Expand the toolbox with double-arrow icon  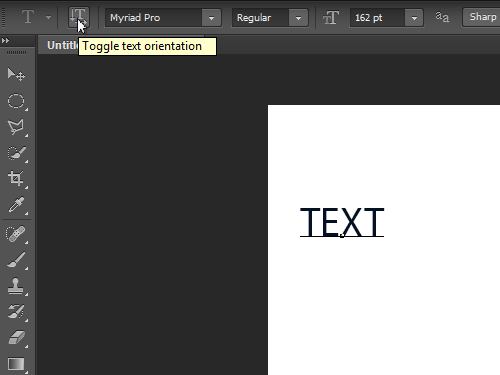pyautogui.click(x=5, y=41)
